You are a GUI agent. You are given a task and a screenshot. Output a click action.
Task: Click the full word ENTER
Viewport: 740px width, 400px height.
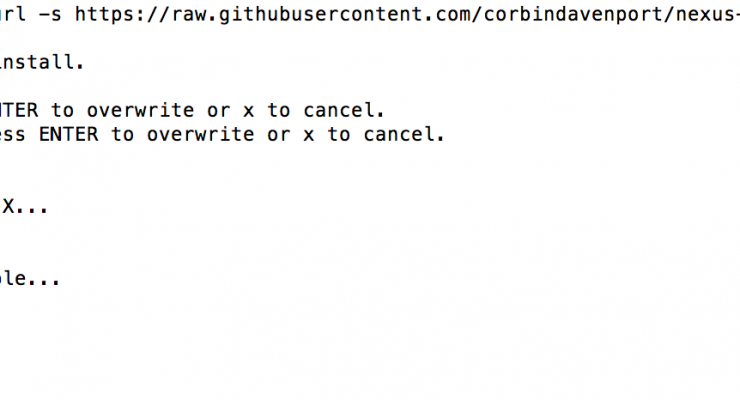point(68,134)
